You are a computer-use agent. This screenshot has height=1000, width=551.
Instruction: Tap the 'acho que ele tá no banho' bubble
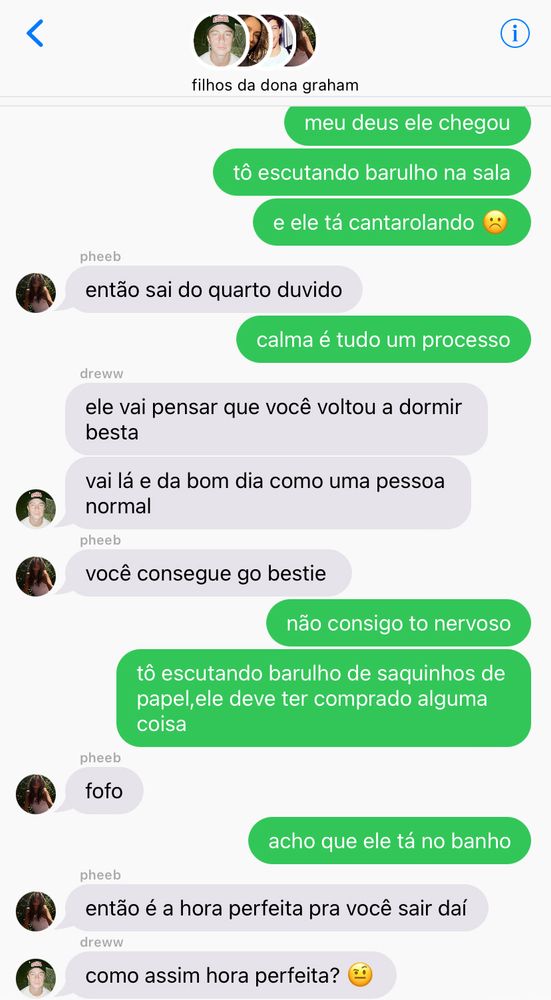coord(389,841)
